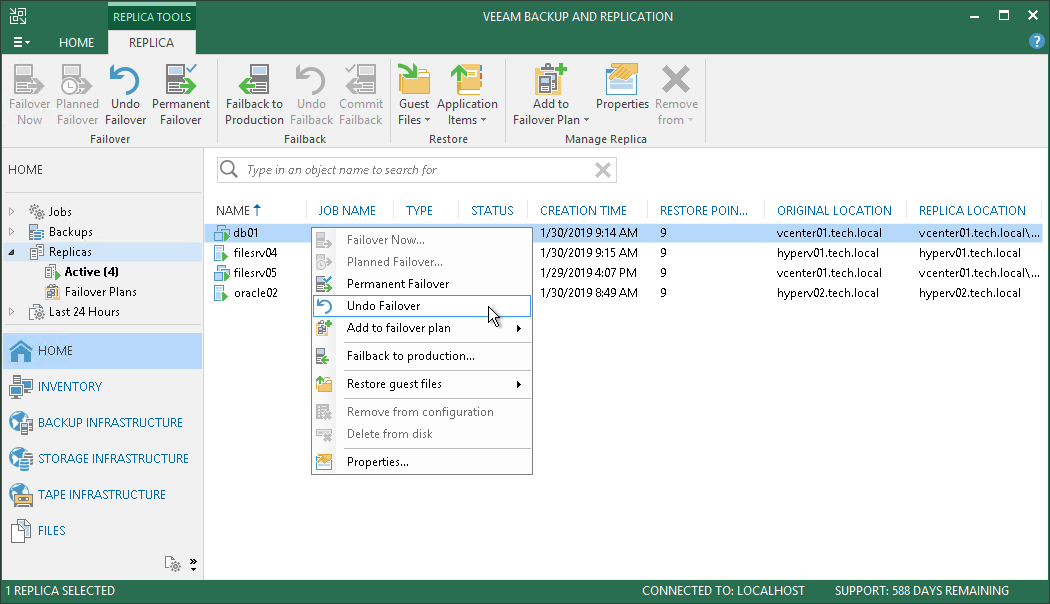Open Guest Files restore dropdown

(x=414, y=94)
